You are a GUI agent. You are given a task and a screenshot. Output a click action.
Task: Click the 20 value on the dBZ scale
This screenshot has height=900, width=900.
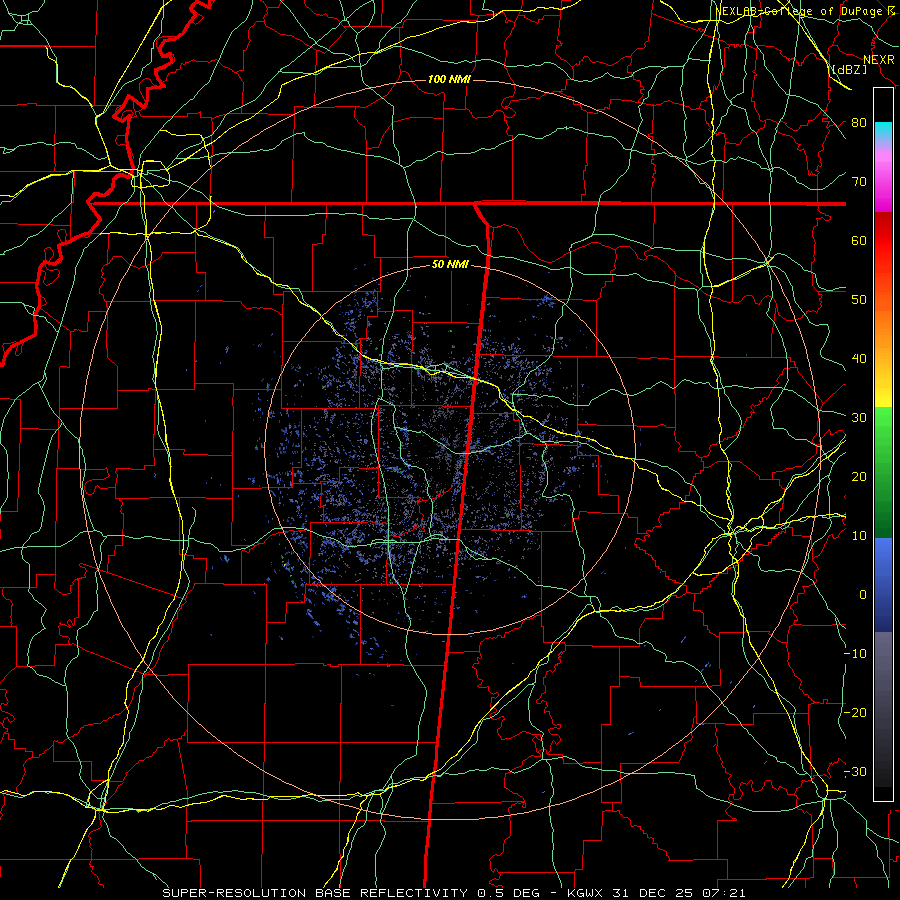pyautogui.click(x=859, y=476)
